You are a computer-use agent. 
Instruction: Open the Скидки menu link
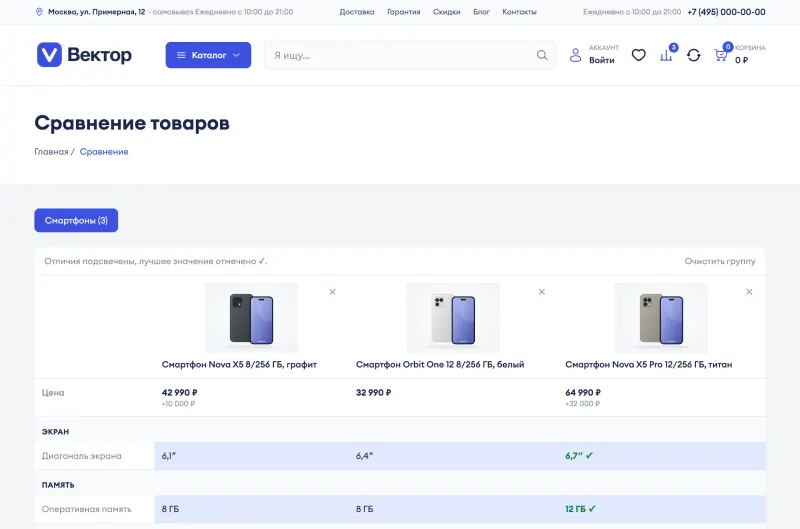pos(446,12)
